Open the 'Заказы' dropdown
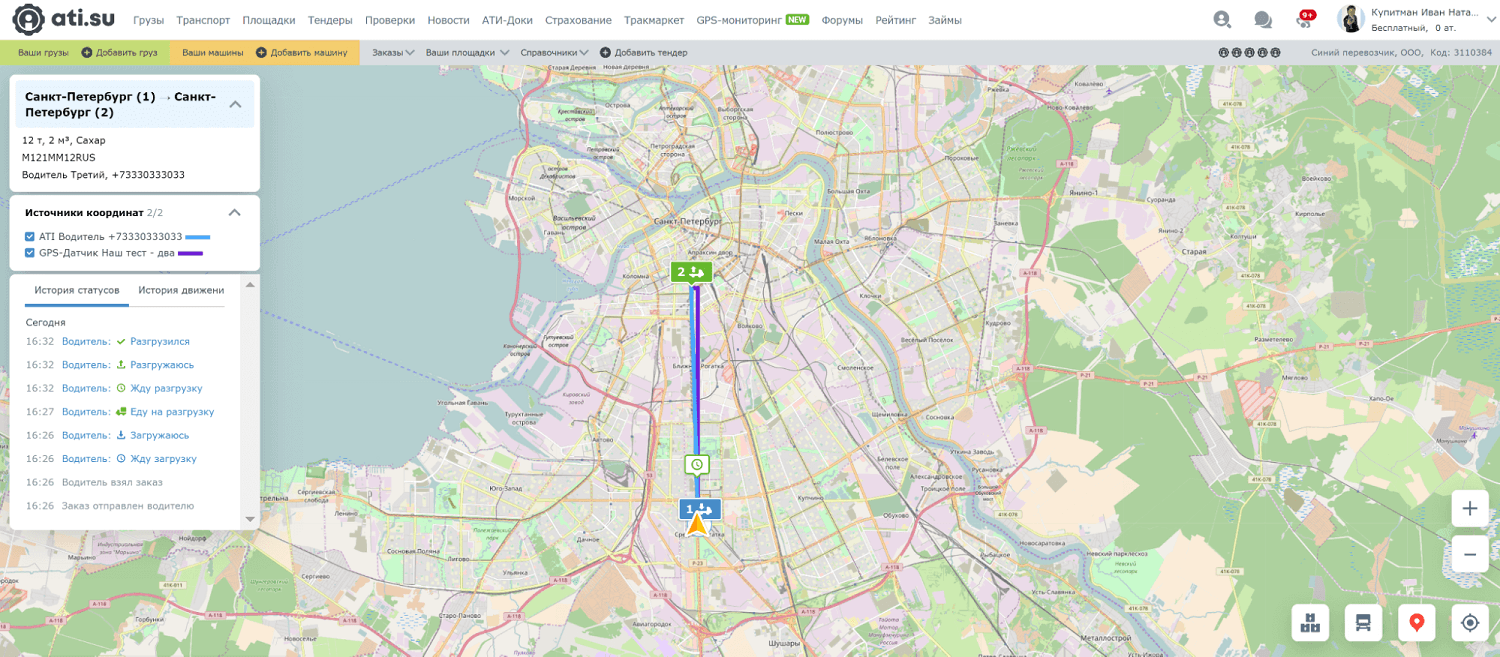1500x657 pixels. [x=394, y=52]
